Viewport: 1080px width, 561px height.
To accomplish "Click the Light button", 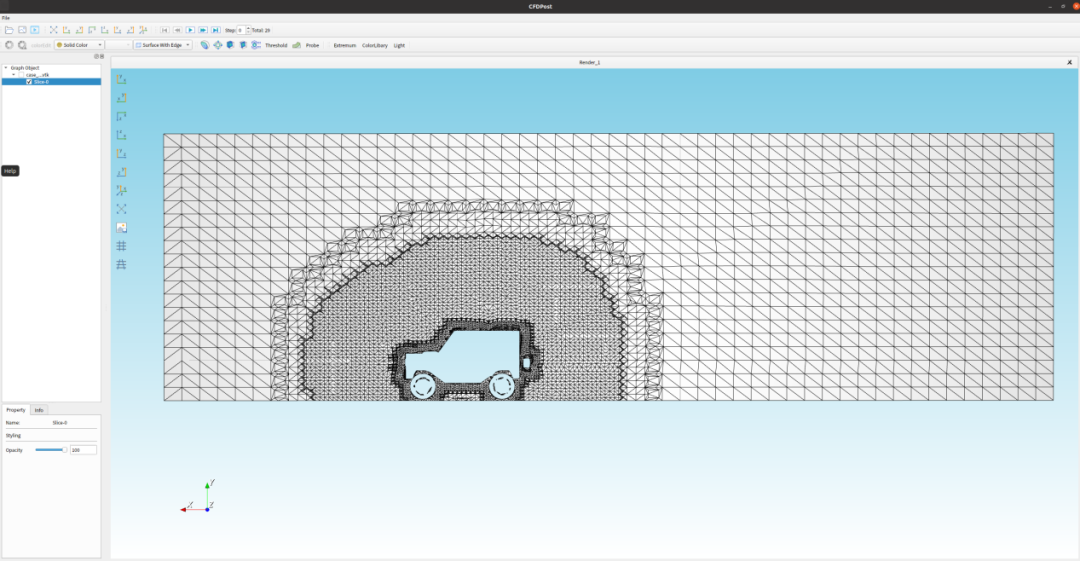I will 399,45.
